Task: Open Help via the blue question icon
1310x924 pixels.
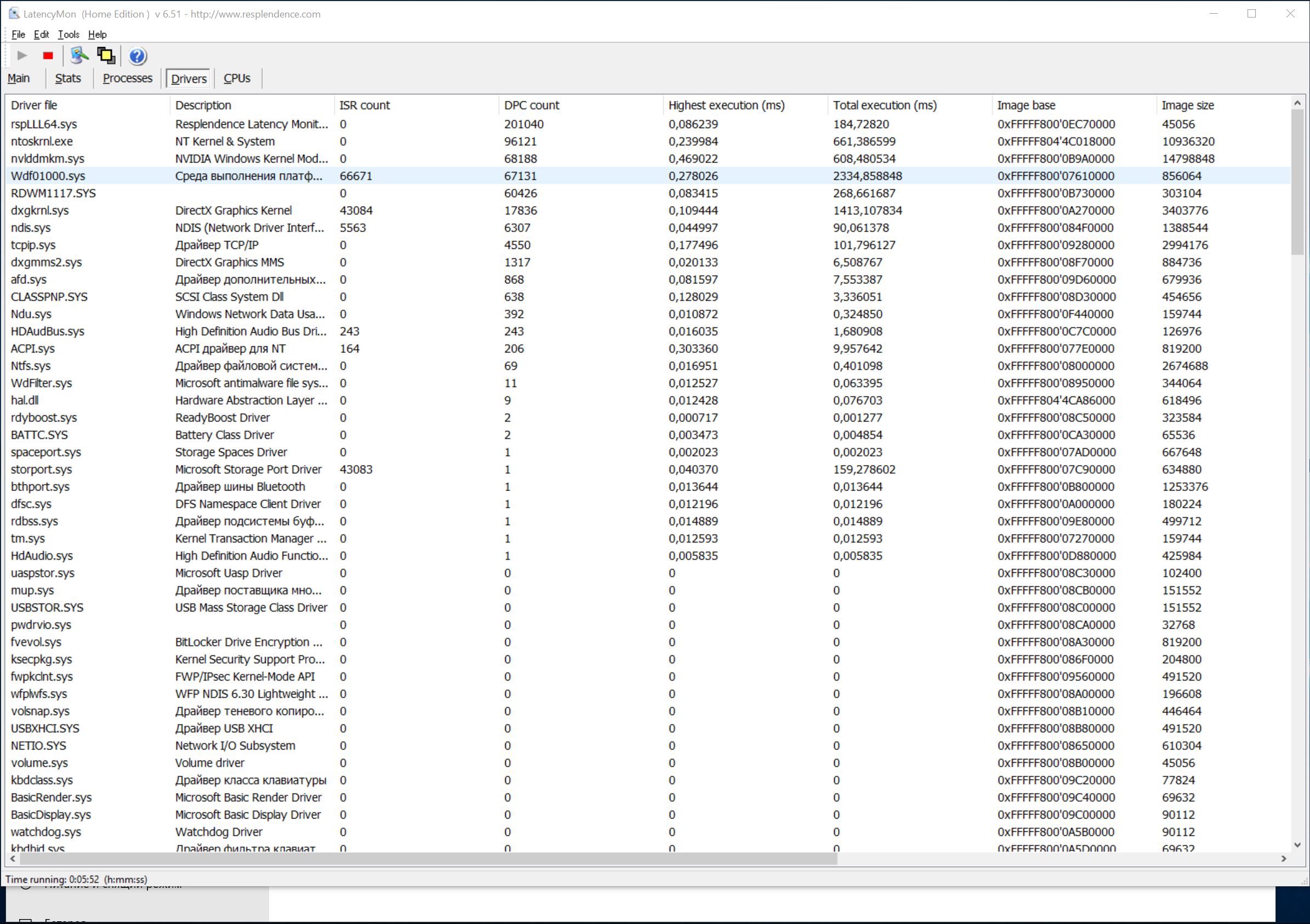Action: (x=138, y=56)
